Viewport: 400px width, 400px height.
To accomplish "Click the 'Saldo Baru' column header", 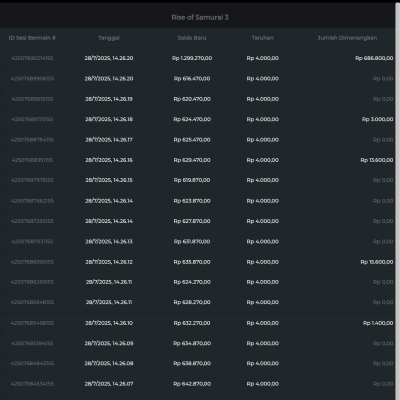I will click(192, 38).
